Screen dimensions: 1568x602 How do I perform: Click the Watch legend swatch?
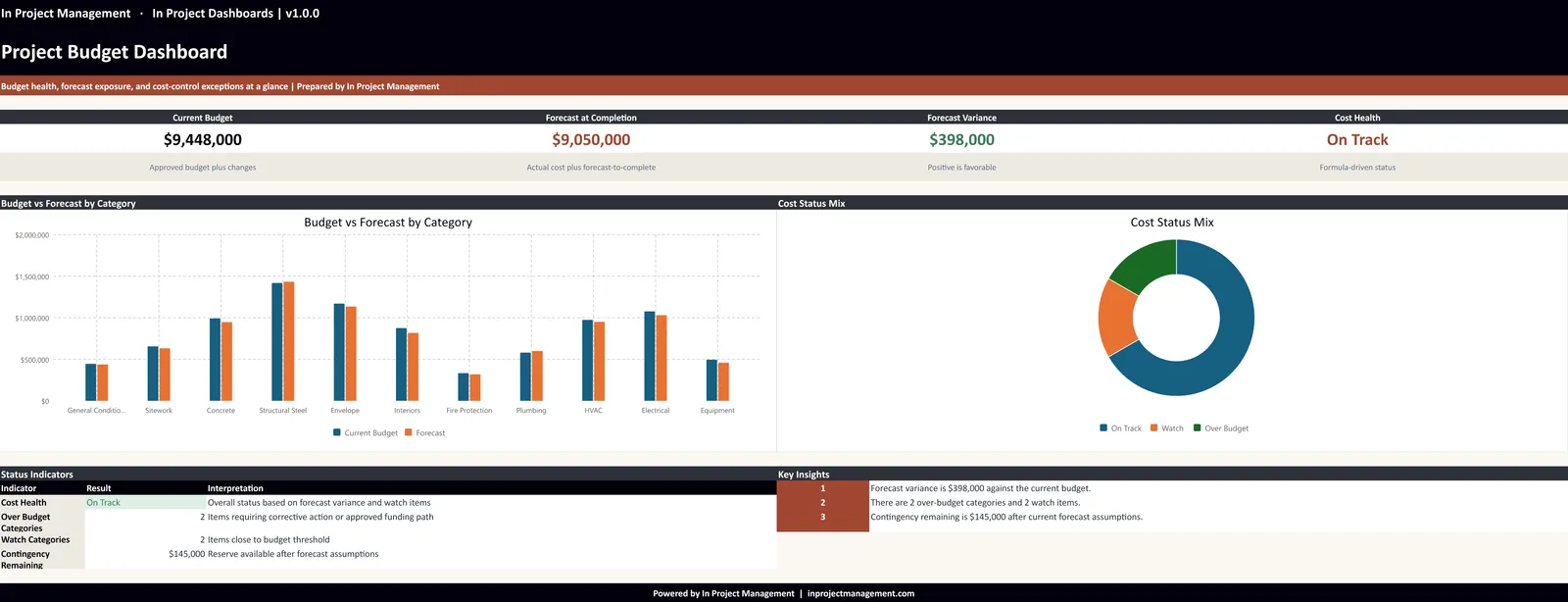point(1154,427)
